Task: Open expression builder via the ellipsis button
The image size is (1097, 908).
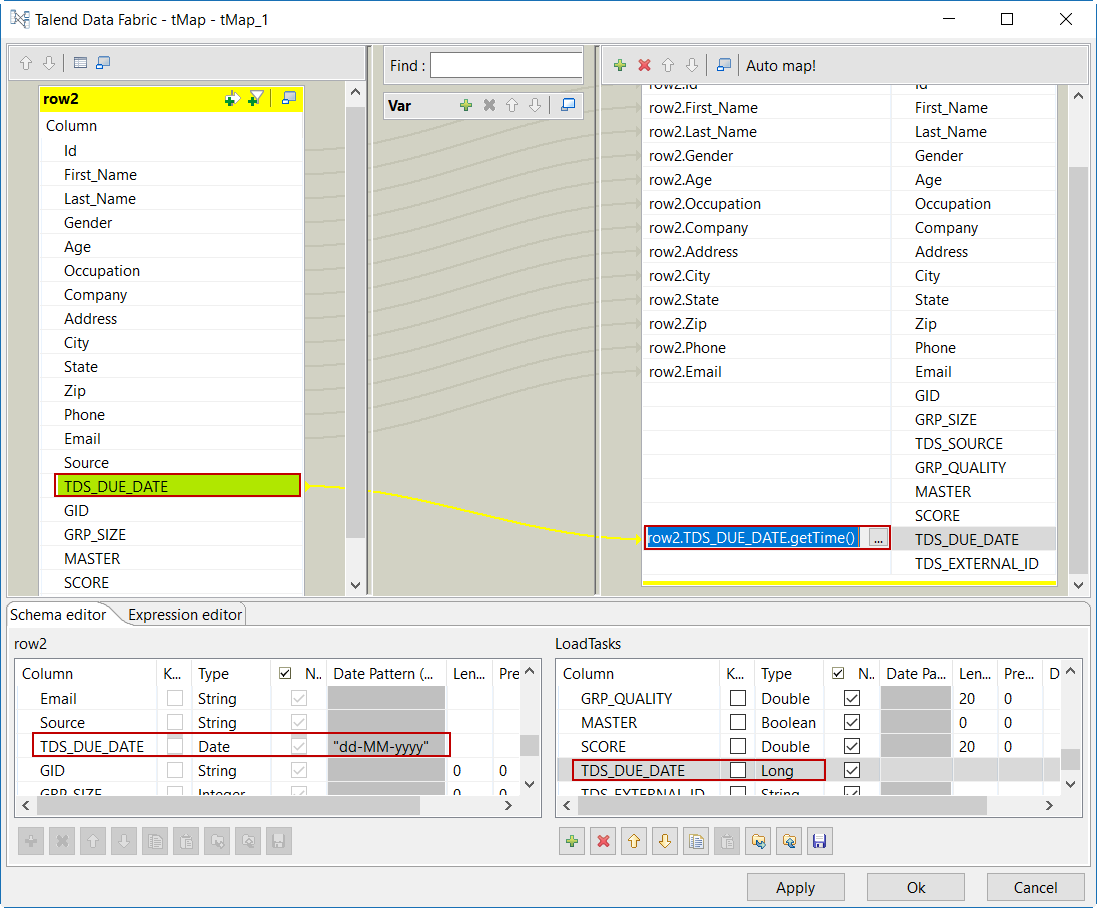Action: pyautogui.click(x=878, y=538)
